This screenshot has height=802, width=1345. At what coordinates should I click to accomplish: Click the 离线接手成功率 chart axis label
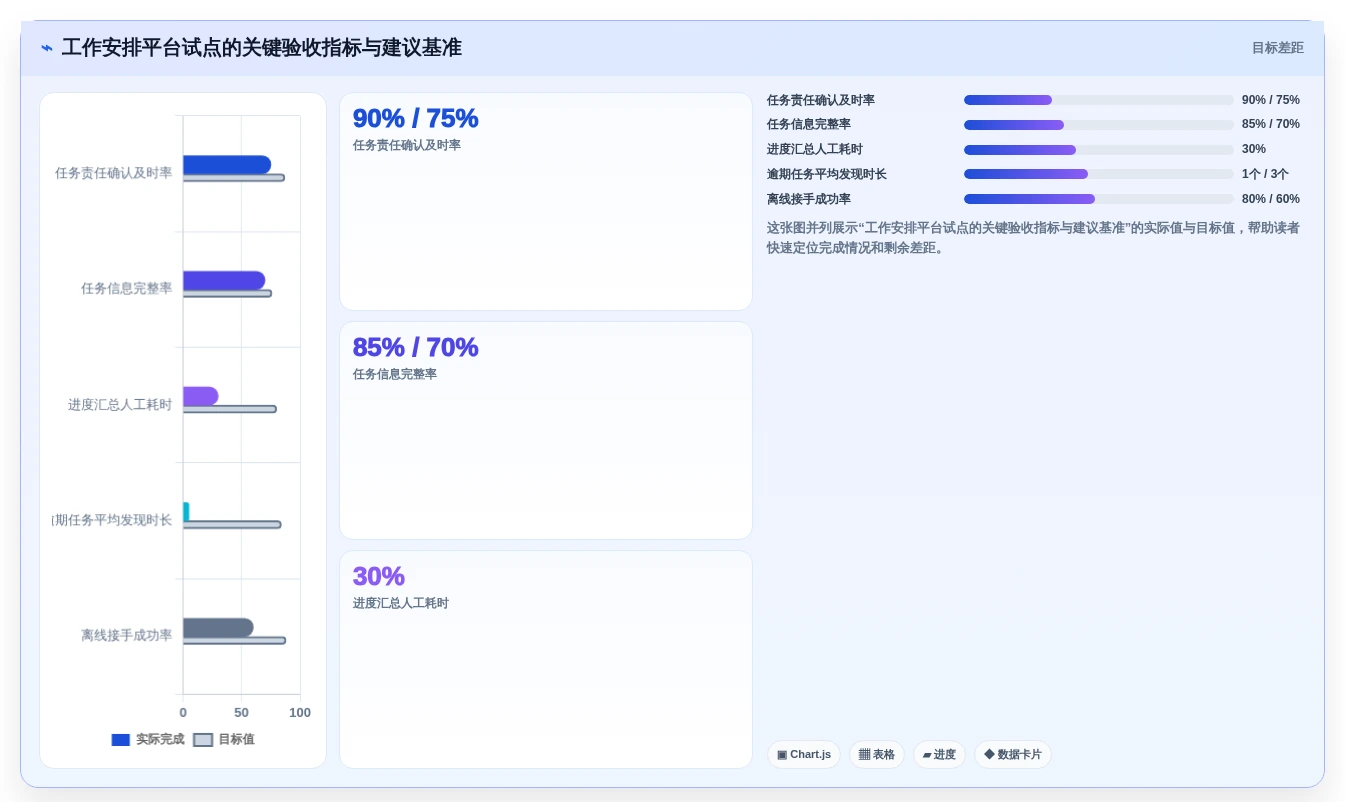click(x=126, y=635)
